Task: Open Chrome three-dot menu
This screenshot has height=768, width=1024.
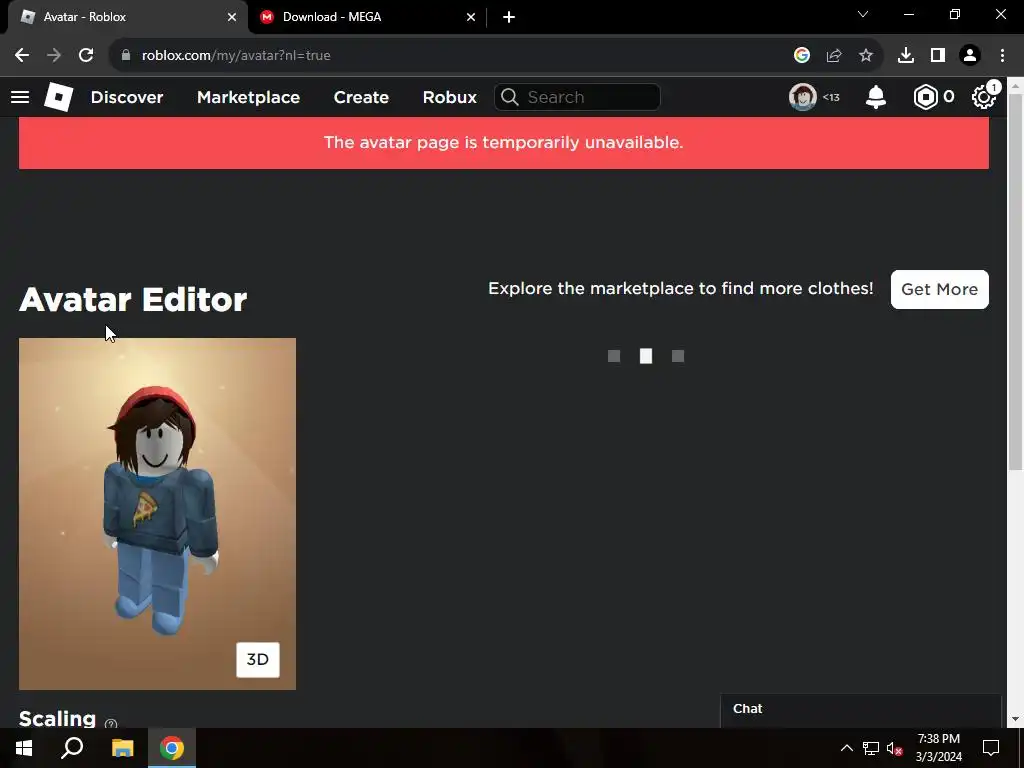Action: tap(1002, 56)
